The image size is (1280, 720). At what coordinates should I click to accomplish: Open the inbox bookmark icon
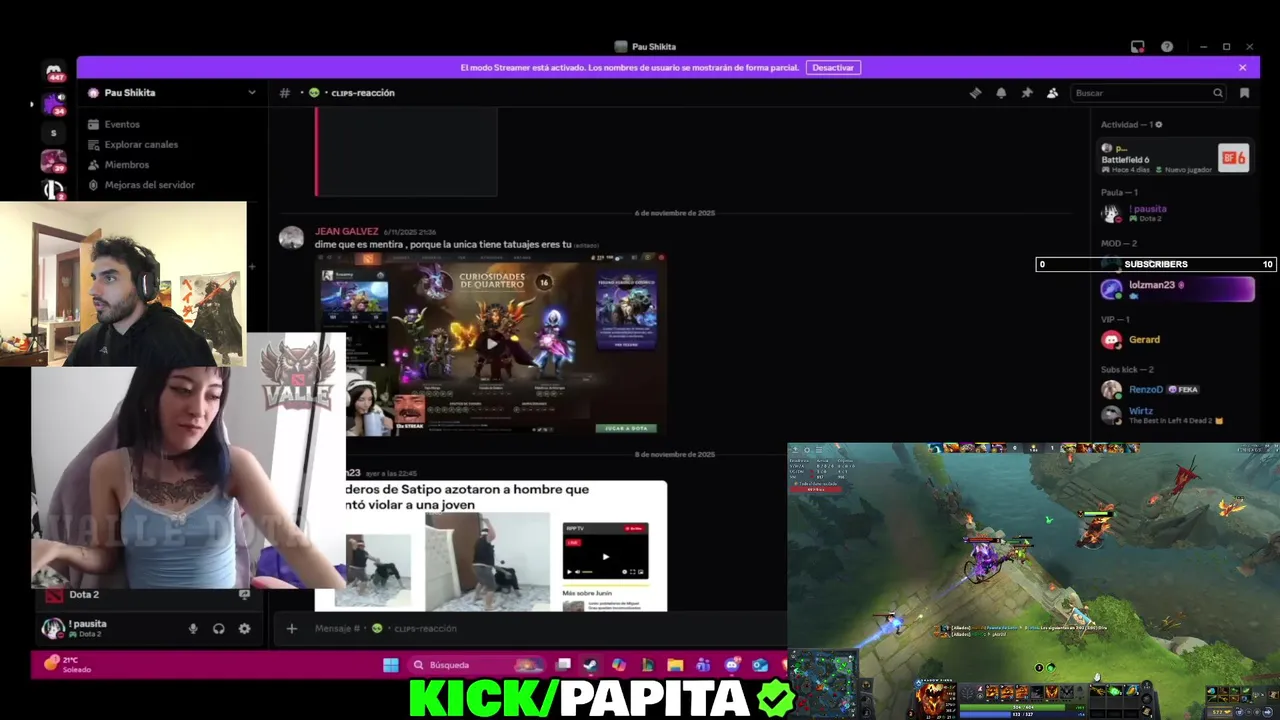[1244, 93]
